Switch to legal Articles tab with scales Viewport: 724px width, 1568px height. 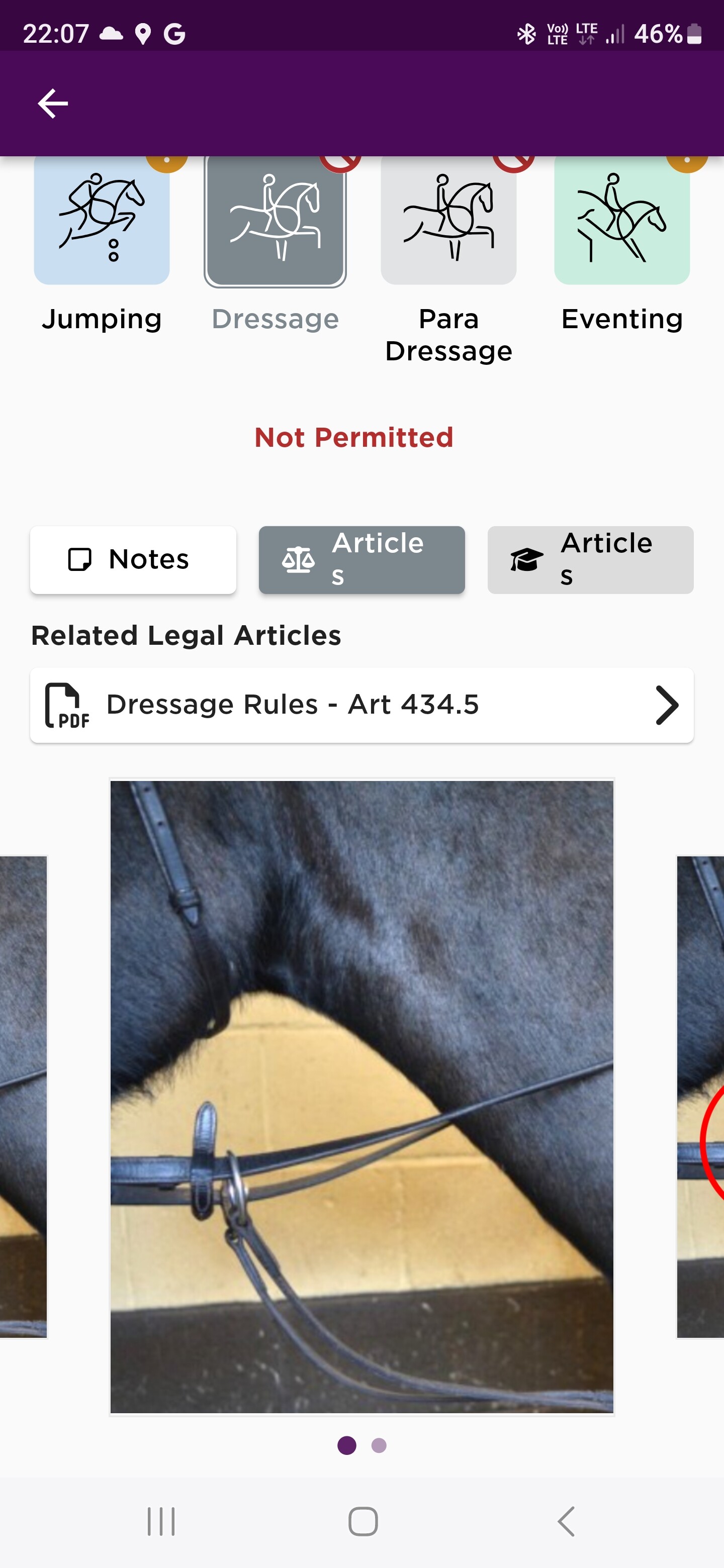(x=361, y=560)
